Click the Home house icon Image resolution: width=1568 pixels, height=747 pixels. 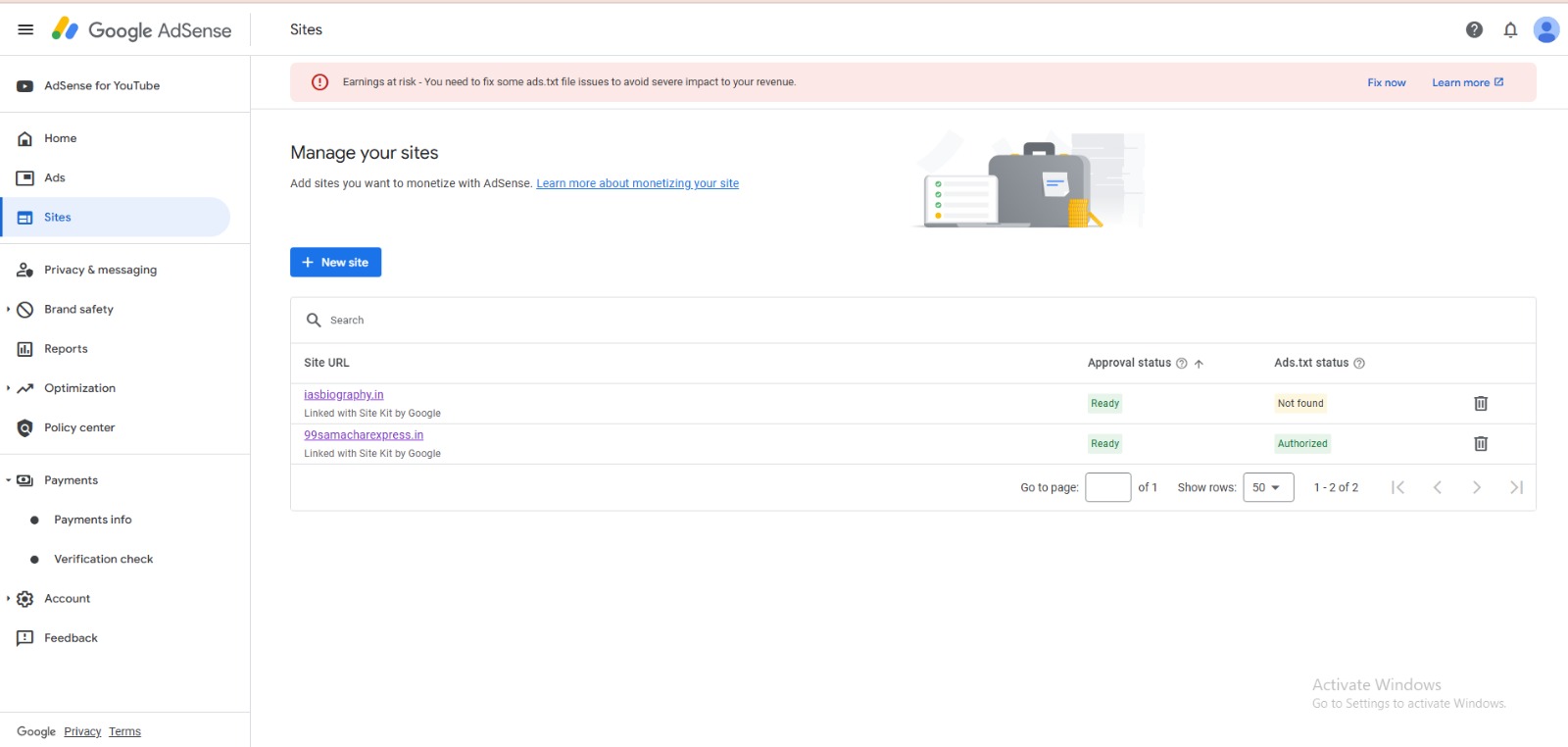point(25,139)
